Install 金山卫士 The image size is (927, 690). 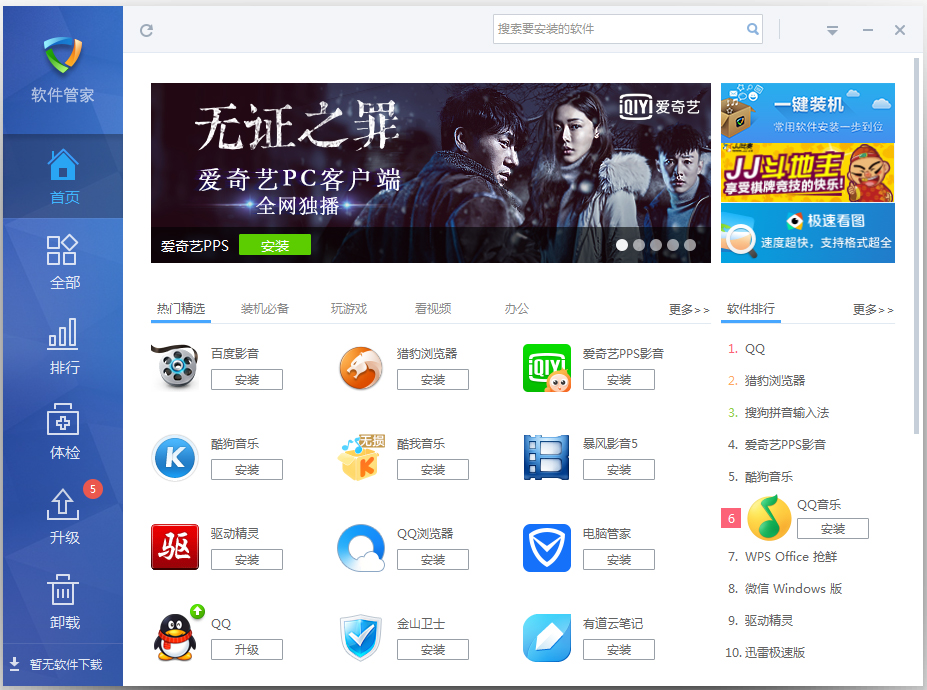(x=433, y=649)
